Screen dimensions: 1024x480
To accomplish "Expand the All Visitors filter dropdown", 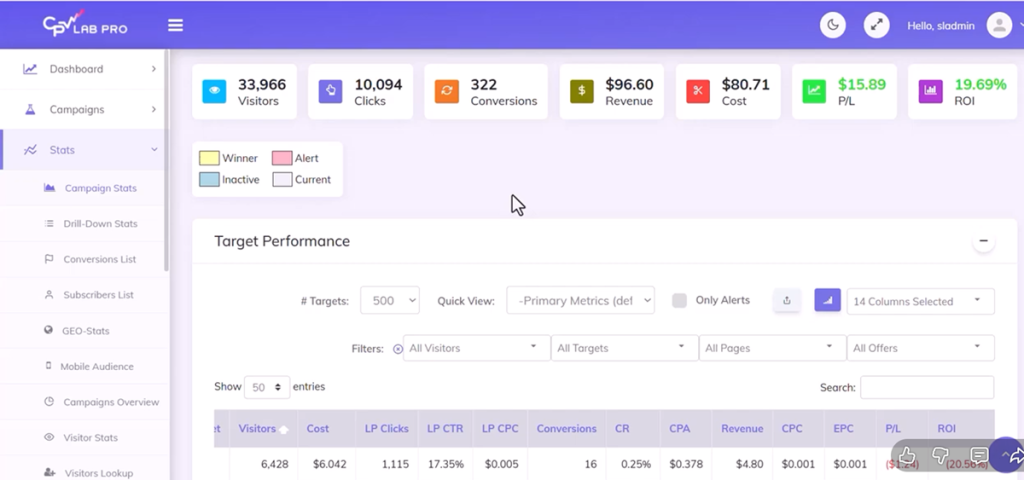I will tap(476, 348).
